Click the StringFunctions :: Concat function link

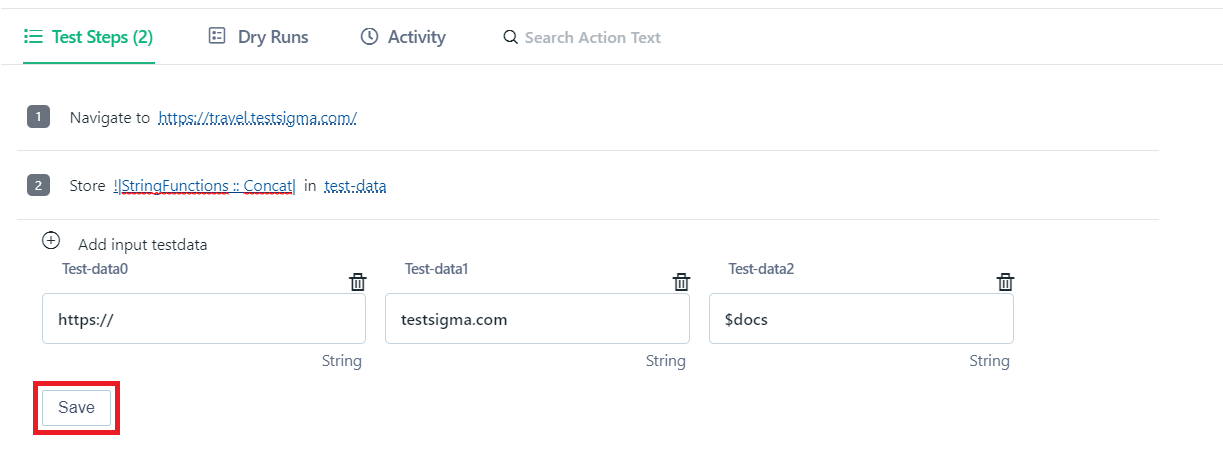tap(205, 185)
